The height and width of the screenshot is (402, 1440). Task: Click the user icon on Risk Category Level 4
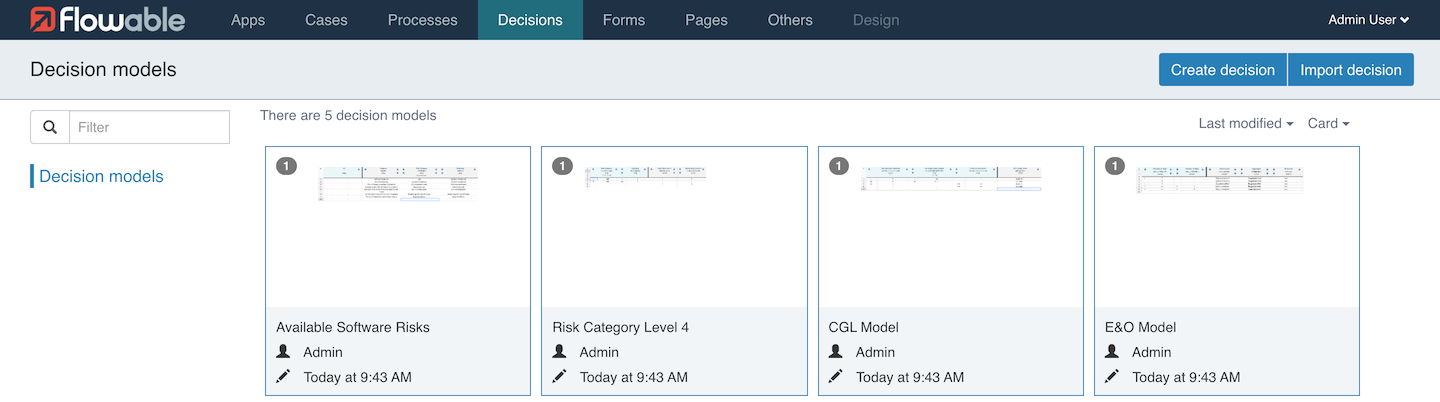(560, 352)
